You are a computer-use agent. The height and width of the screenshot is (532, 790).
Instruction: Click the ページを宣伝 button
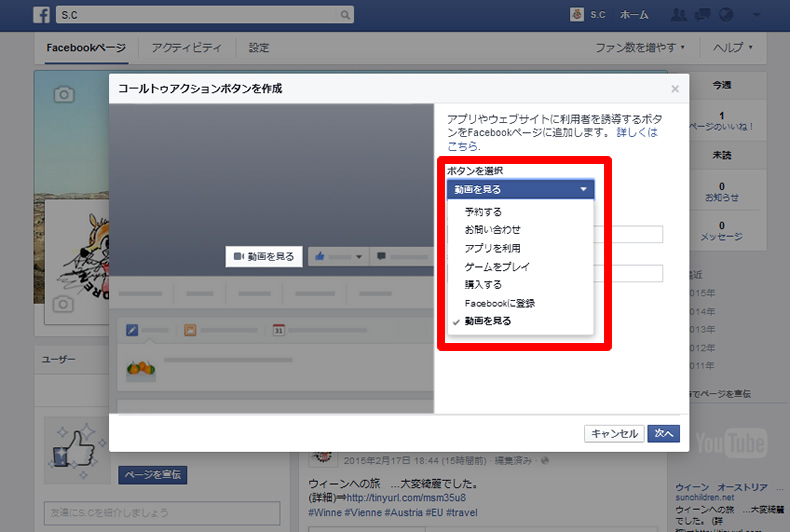pos(153,475)
